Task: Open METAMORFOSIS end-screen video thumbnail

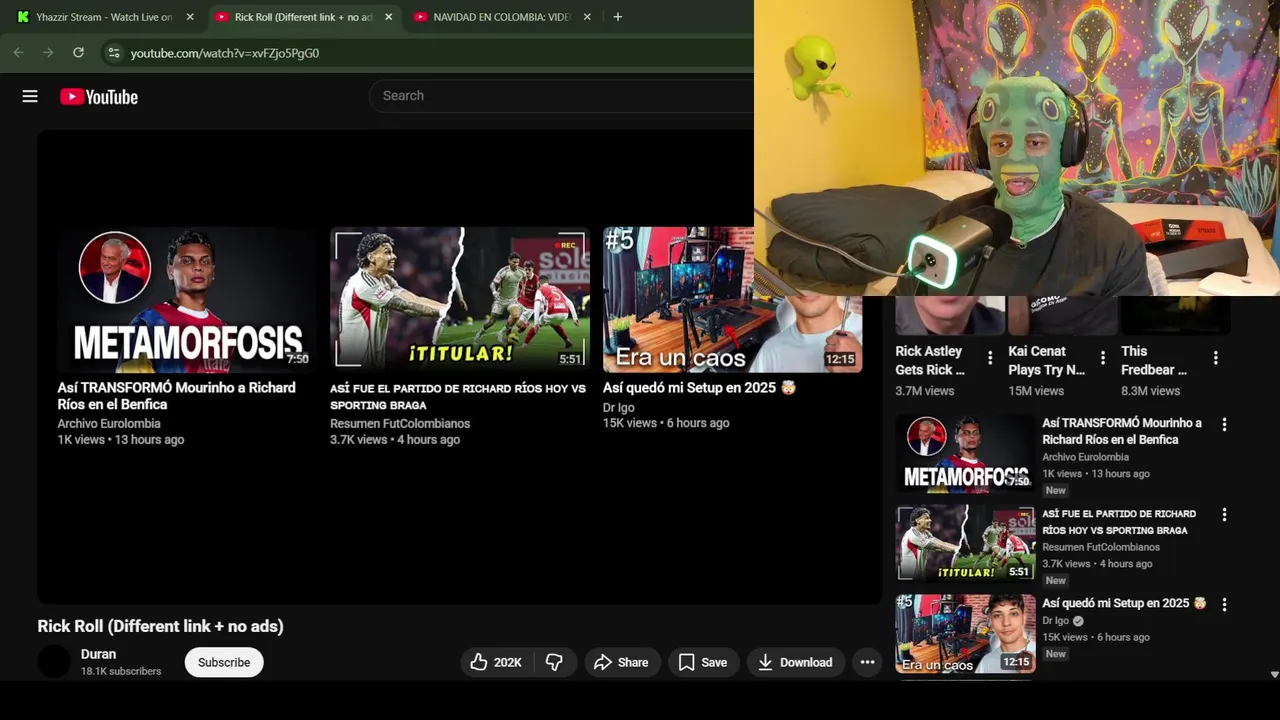Action: (x=186, y=299)
